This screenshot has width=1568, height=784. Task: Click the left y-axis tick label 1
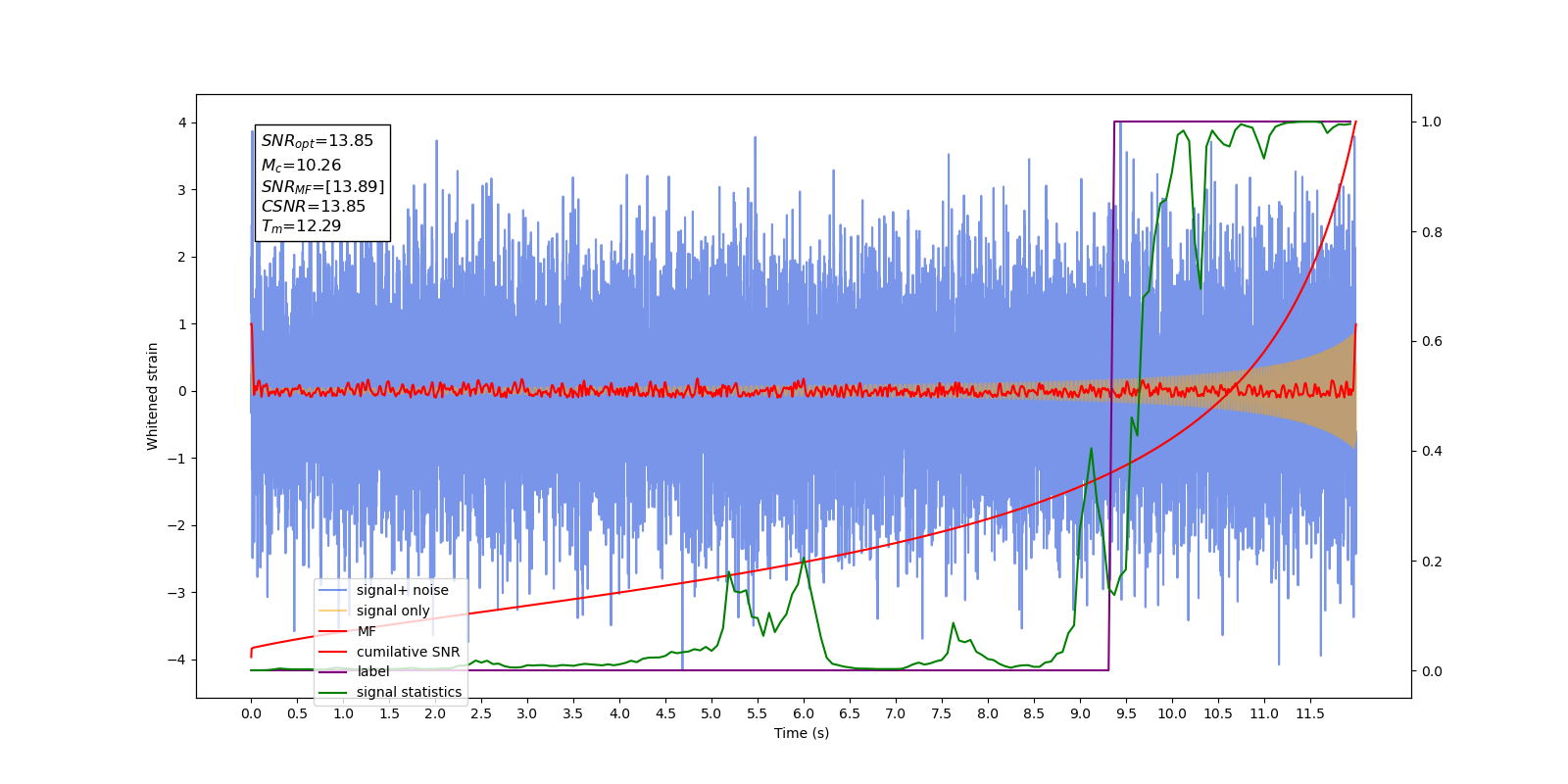(x=182, y=324)
